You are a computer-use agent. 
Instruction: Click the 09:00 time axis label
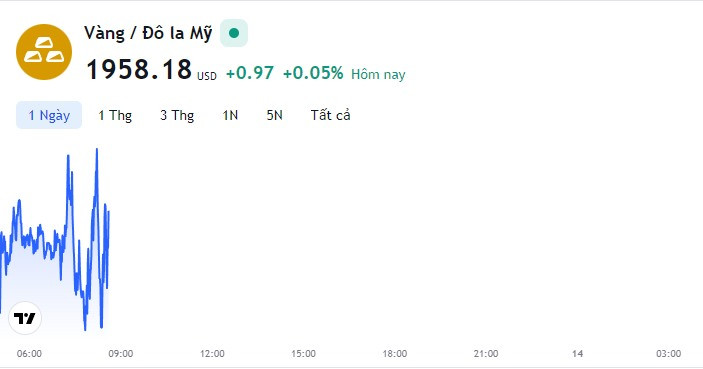[x=121, y=354]
